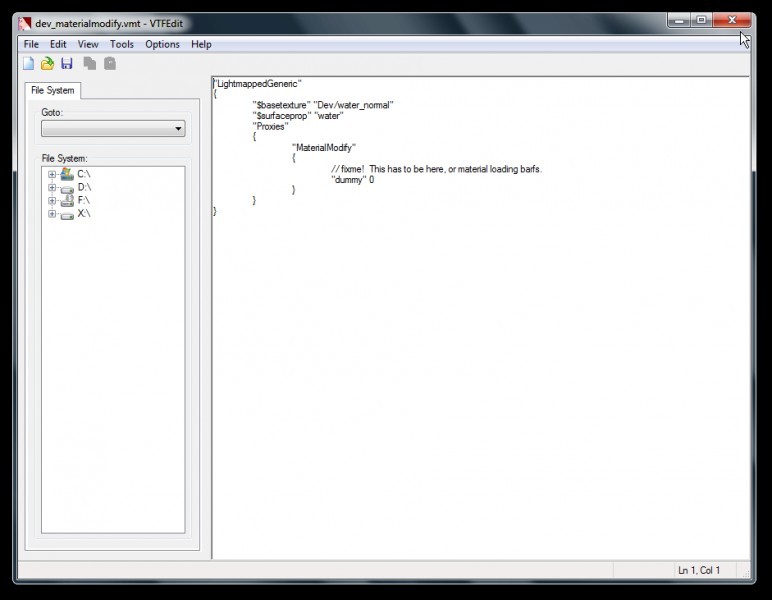Select the D:\ drive icon

pyautogui.click(x=67, y=188)
